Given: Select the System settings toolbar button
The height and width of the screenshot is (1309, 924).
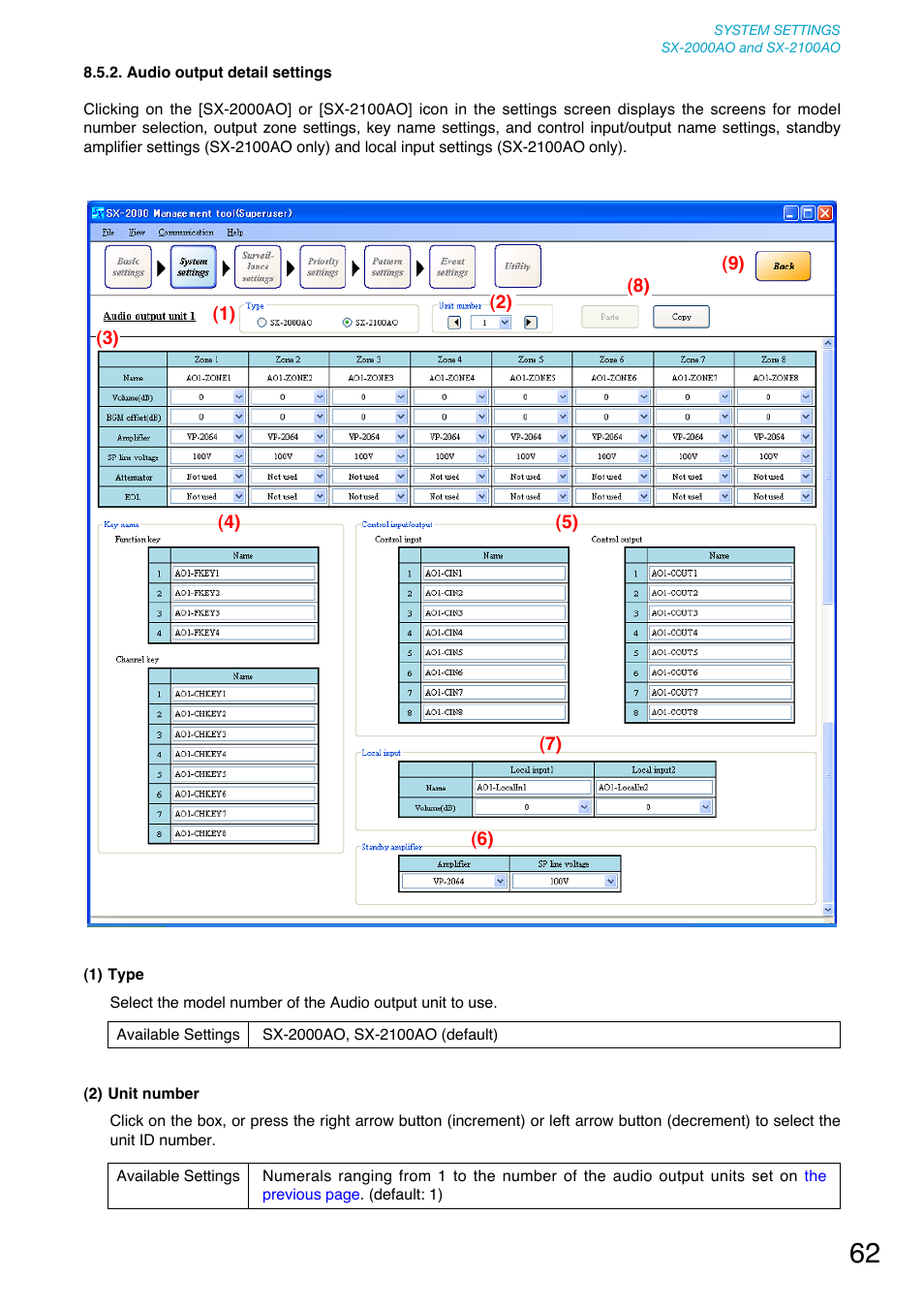Looking at the screenshot, I should [x=193, y=266].
